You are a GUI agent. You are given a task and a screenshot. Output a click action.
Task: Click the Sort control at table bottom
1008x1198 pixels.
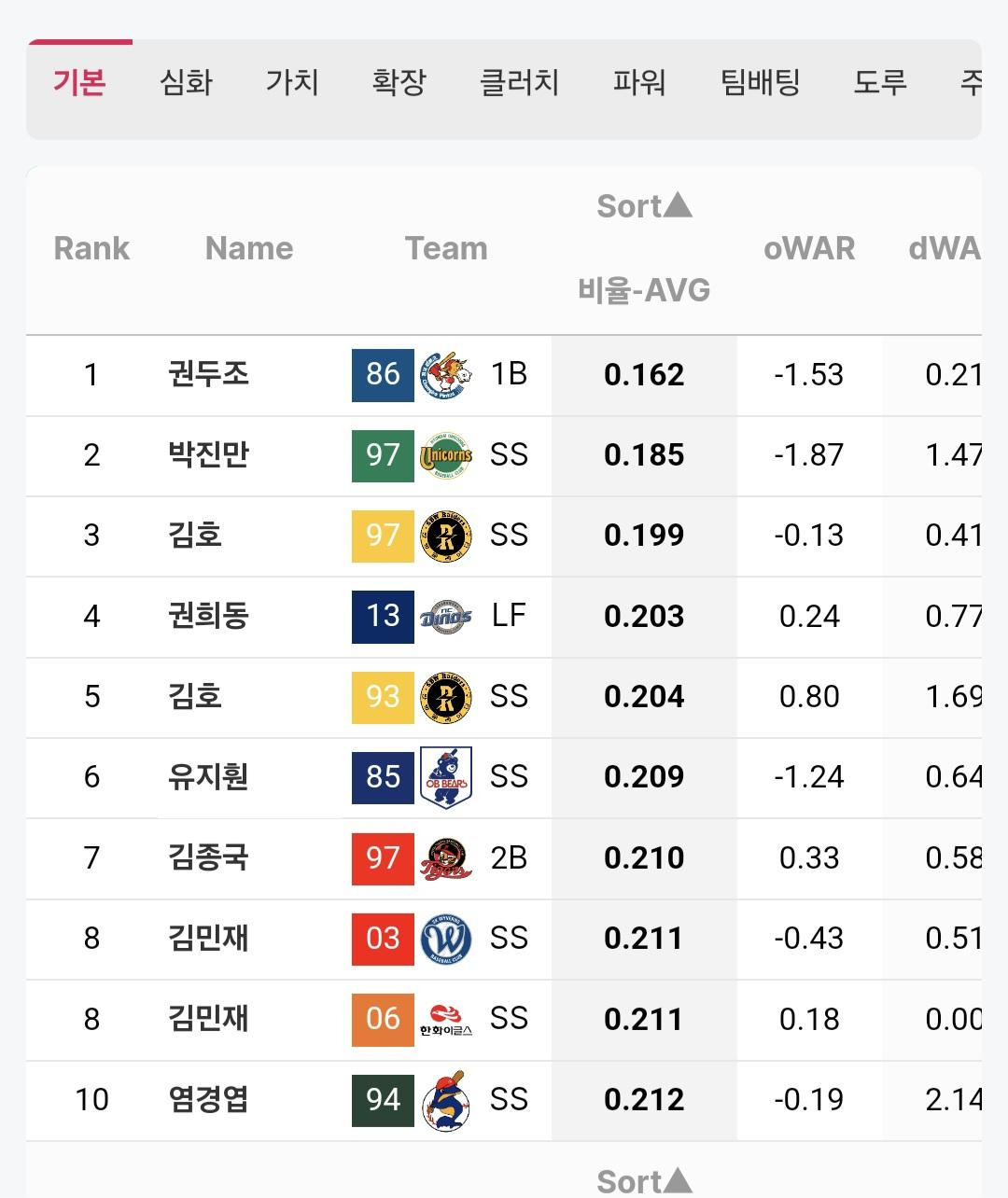pyautogui.click(x=644, y=1181)
